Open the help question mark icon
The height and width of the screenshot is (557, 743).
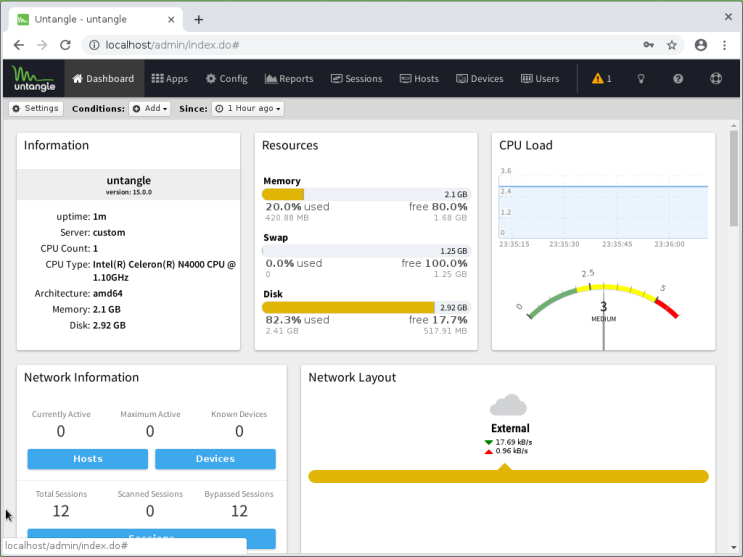(678, 79)
